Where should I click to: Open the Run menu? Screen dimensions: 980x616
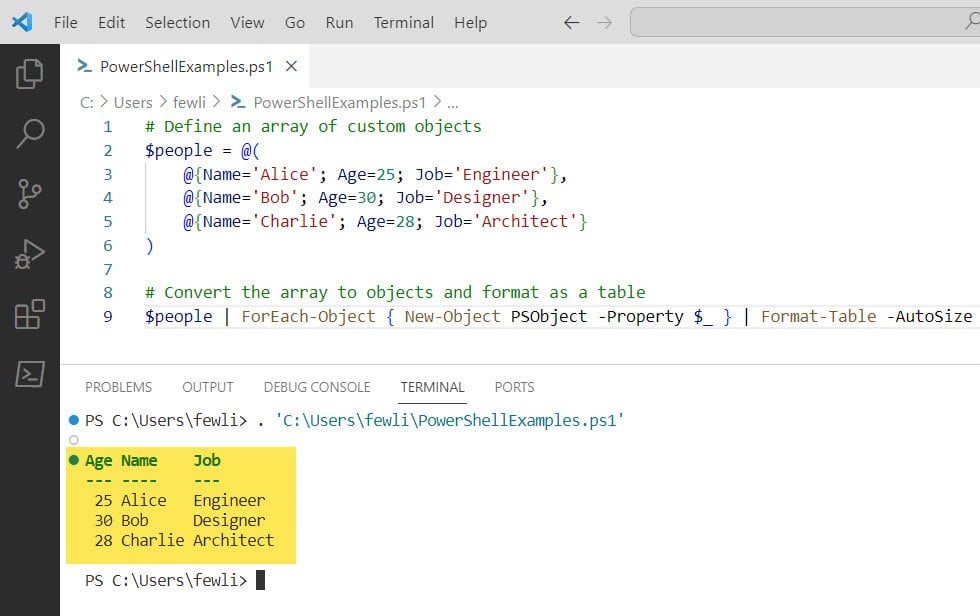coord(339,22)
